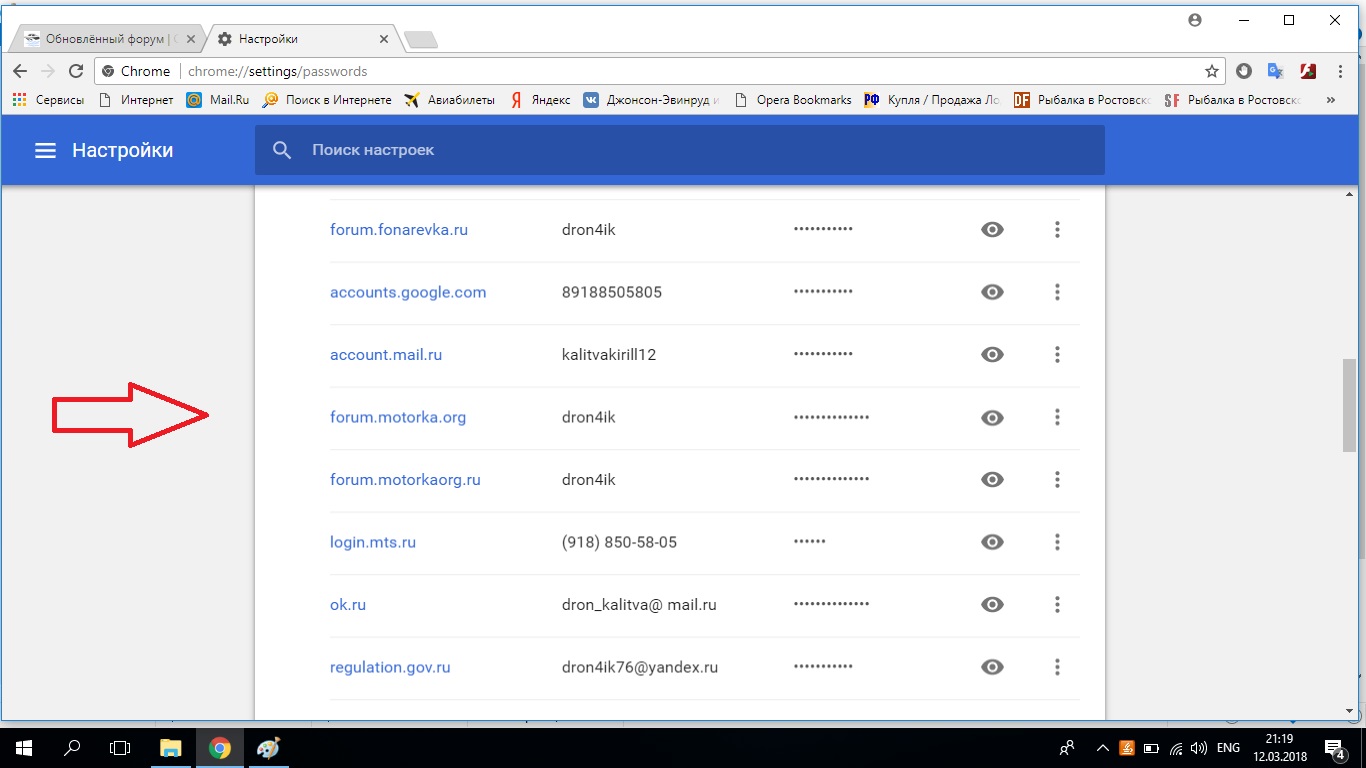1366x768 pixels.
Task: Open the Settings hamburger menu
Action: [45, 150]
